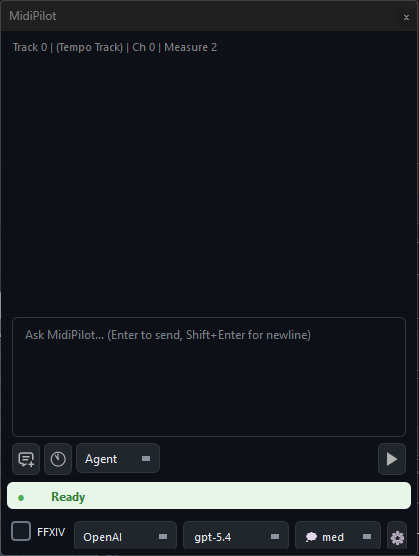
Task: Click the arrow indicator on gpt-5.4 combo box
Action: pos(275,536)
